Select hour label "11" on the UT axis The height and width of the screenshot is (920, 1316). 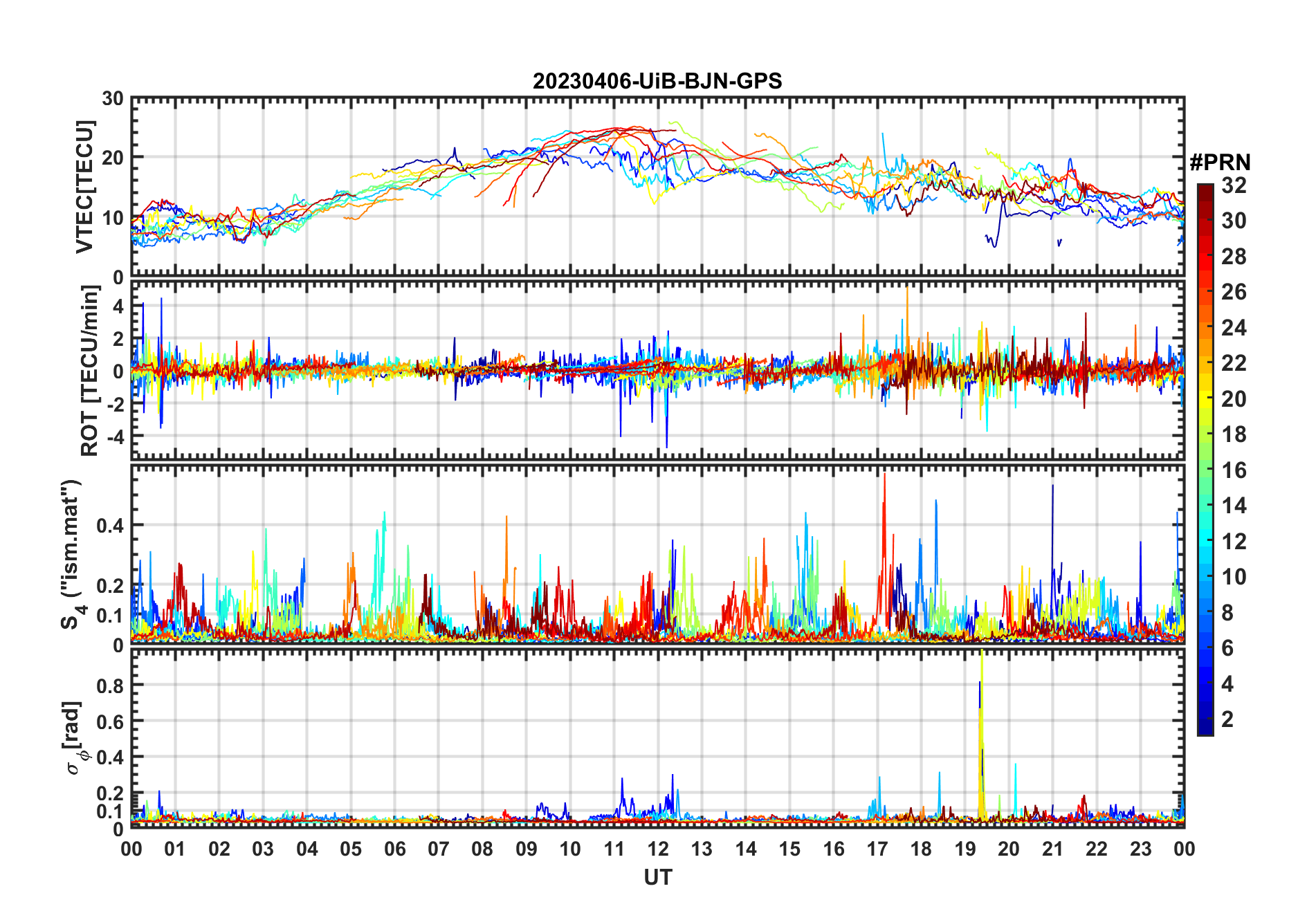point(614,849)
